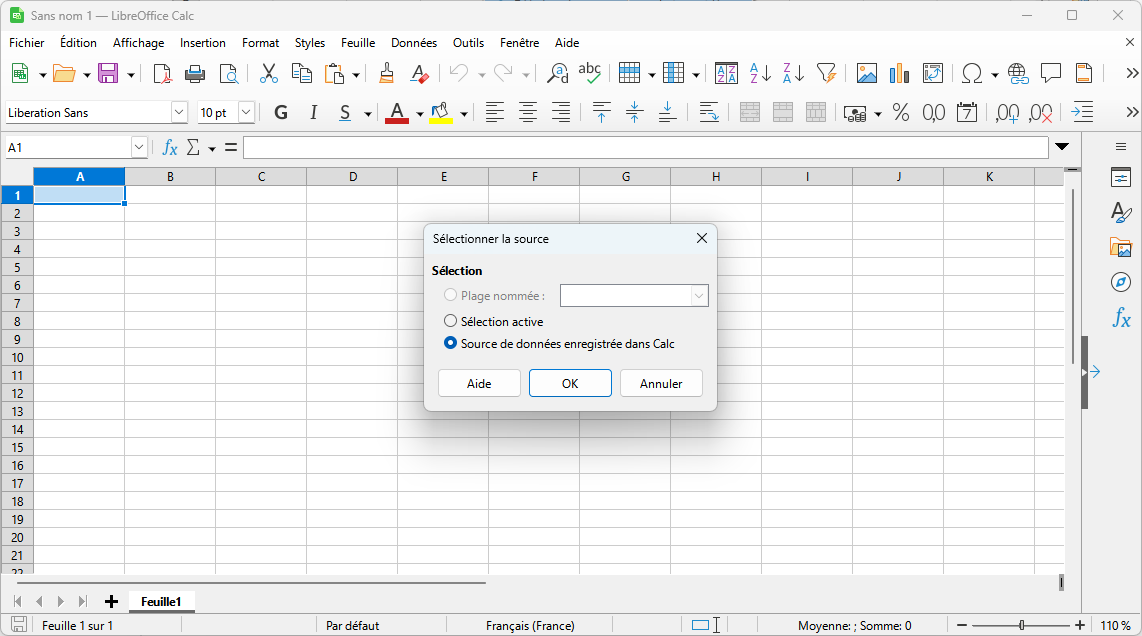Viewport: 1142px width, 636px height.
Task: Switch to the Feuille1 sheet tab
Action: [x=161, y=601]
